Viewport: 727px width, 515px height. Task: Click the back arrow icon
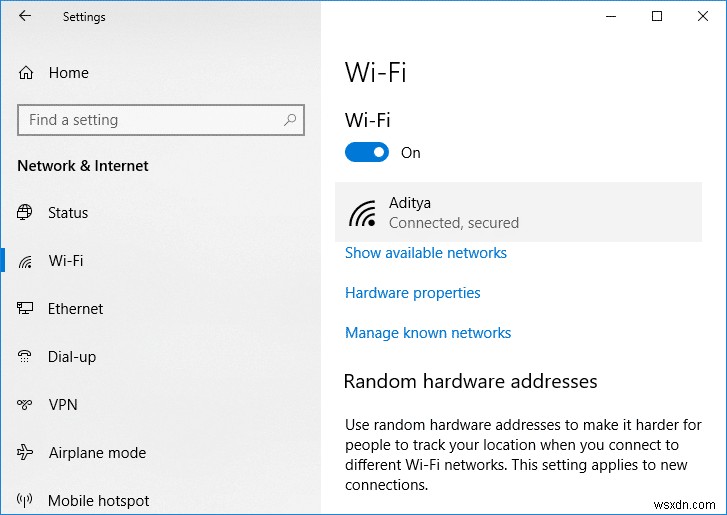coord(25,16)
